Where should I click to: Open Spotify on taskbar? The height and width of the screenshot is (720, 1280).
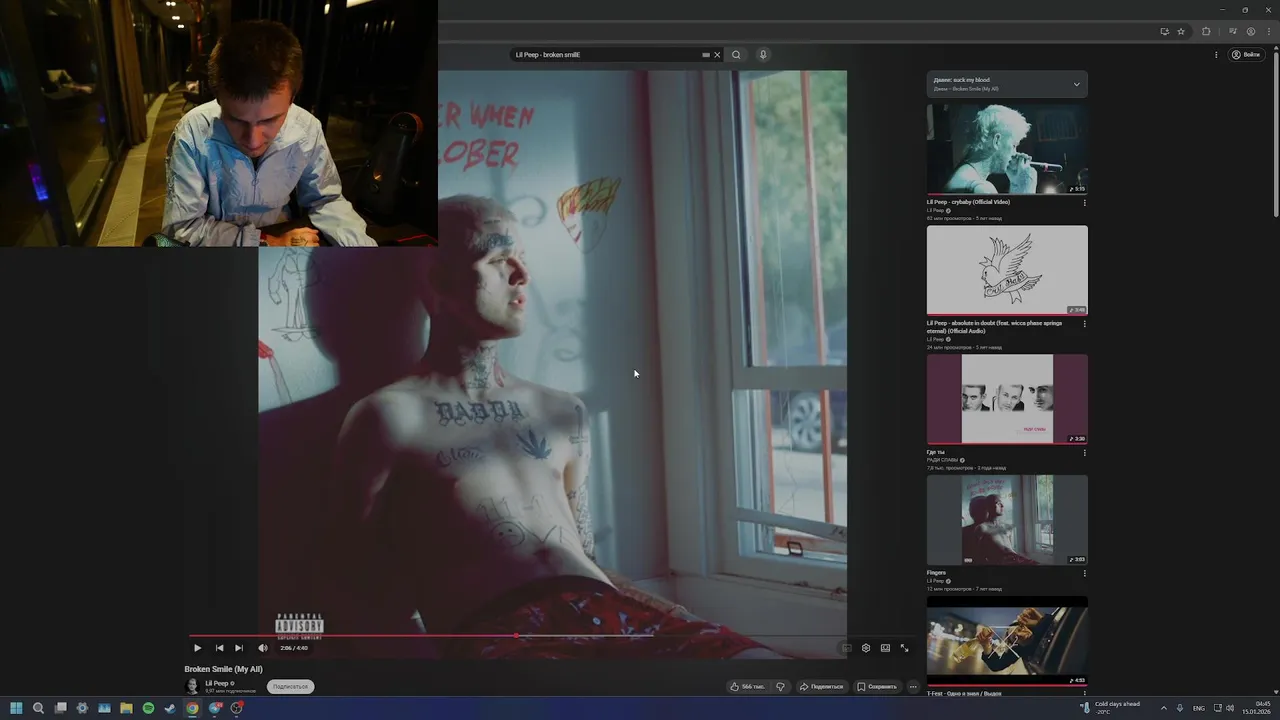(148, 708)
